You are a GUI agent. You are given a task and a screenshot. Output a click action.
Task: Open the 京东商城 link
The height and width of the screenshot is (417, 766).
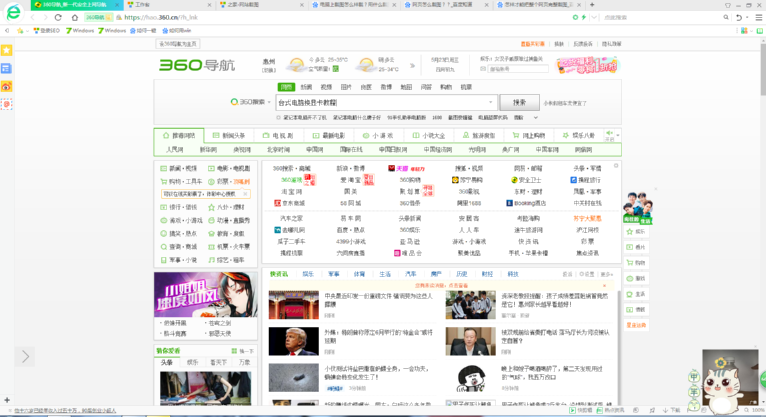coord(291,203)
